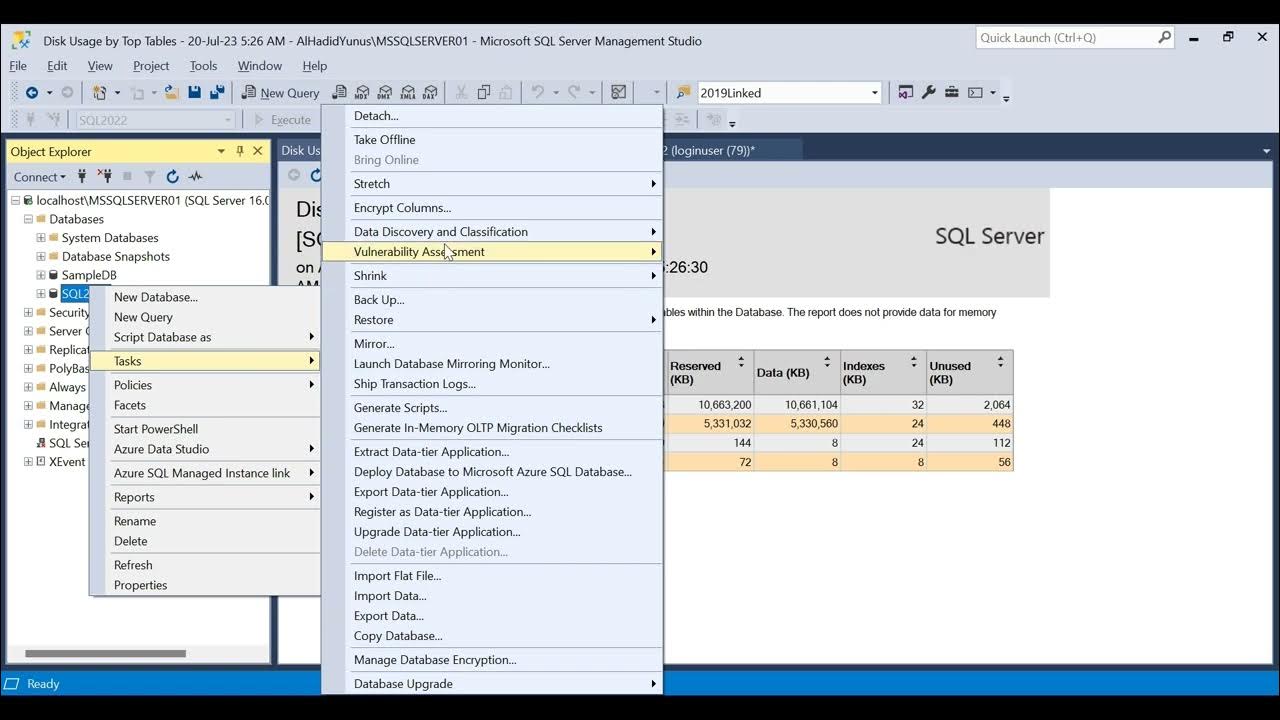Sort report by Reserved (KB) column
The height and width of the screenshot is (720, 1280).
(741, 362)
